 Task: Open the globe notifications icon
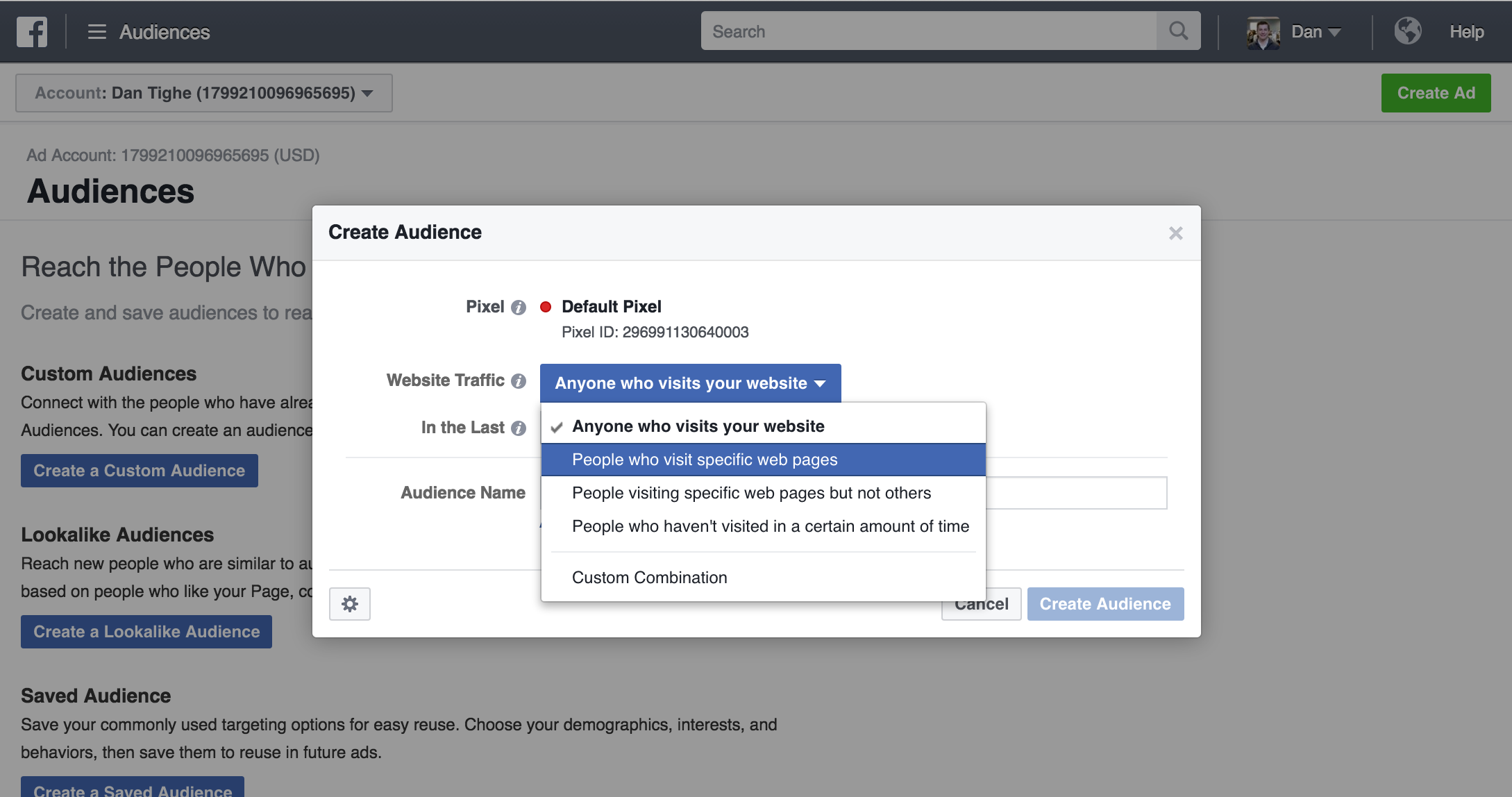coord(1407,31)
